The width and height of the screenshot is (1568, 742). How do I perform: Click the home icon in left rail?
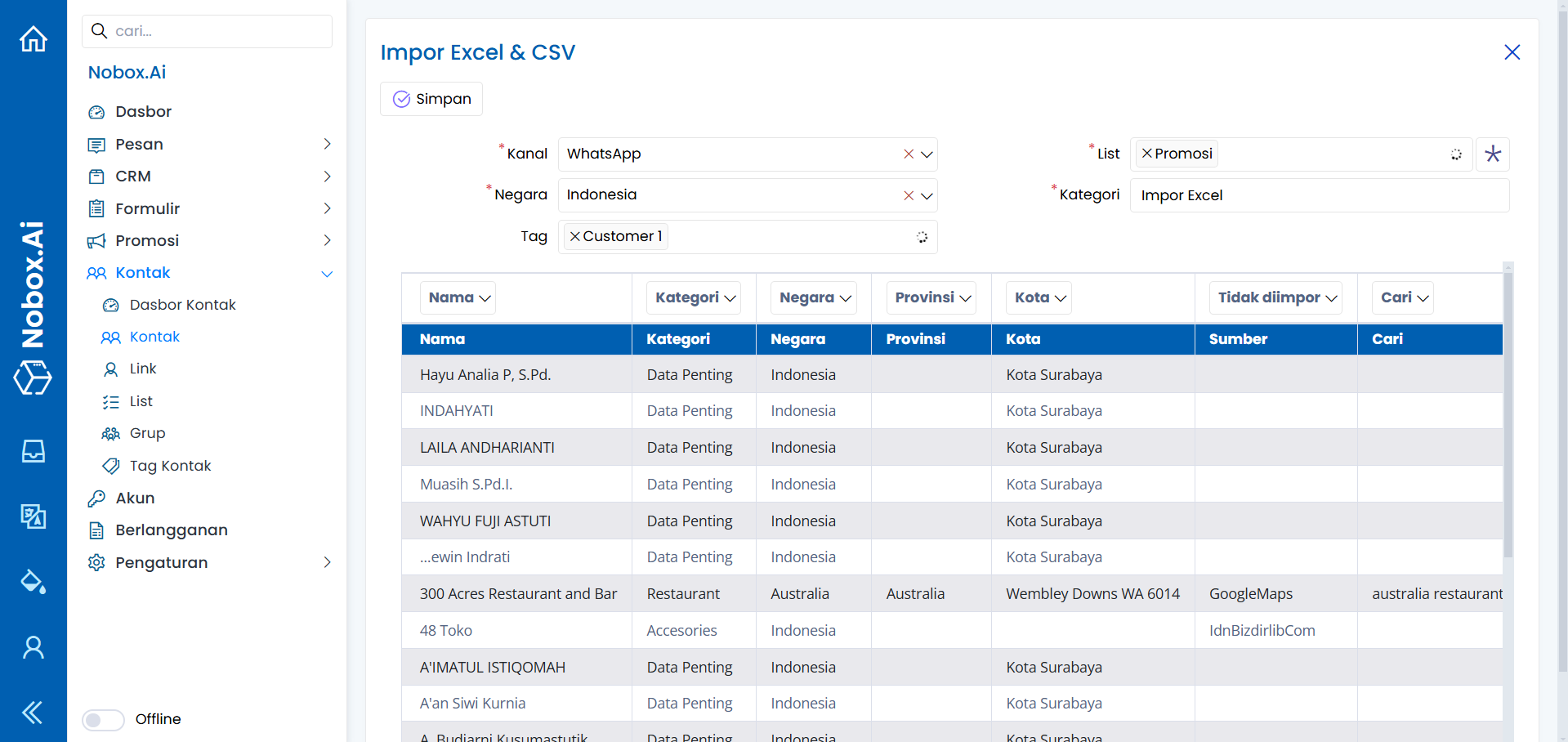[x=34, y=38]
